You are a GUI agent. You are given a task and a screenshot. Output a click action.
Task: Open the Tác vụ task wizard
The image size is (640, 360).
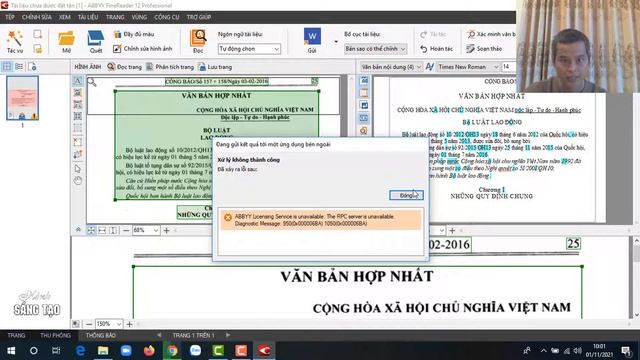15,41
